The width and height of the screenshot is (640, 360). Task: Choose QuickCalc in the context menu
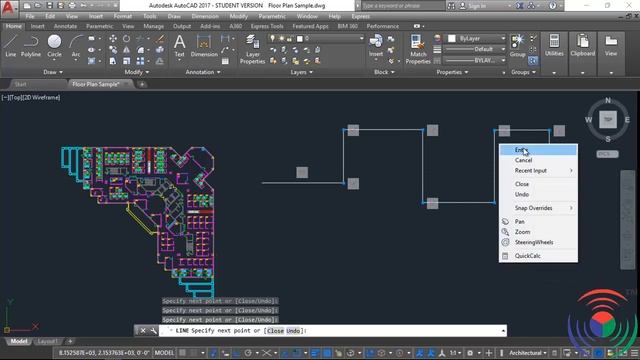click(x=538, y=256)
